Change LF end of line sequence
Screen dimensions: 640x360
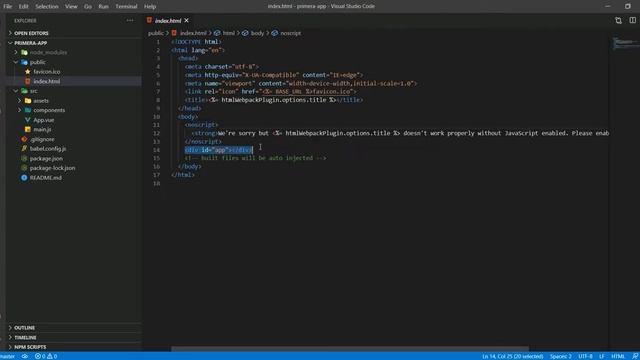[x=602, y=356]
